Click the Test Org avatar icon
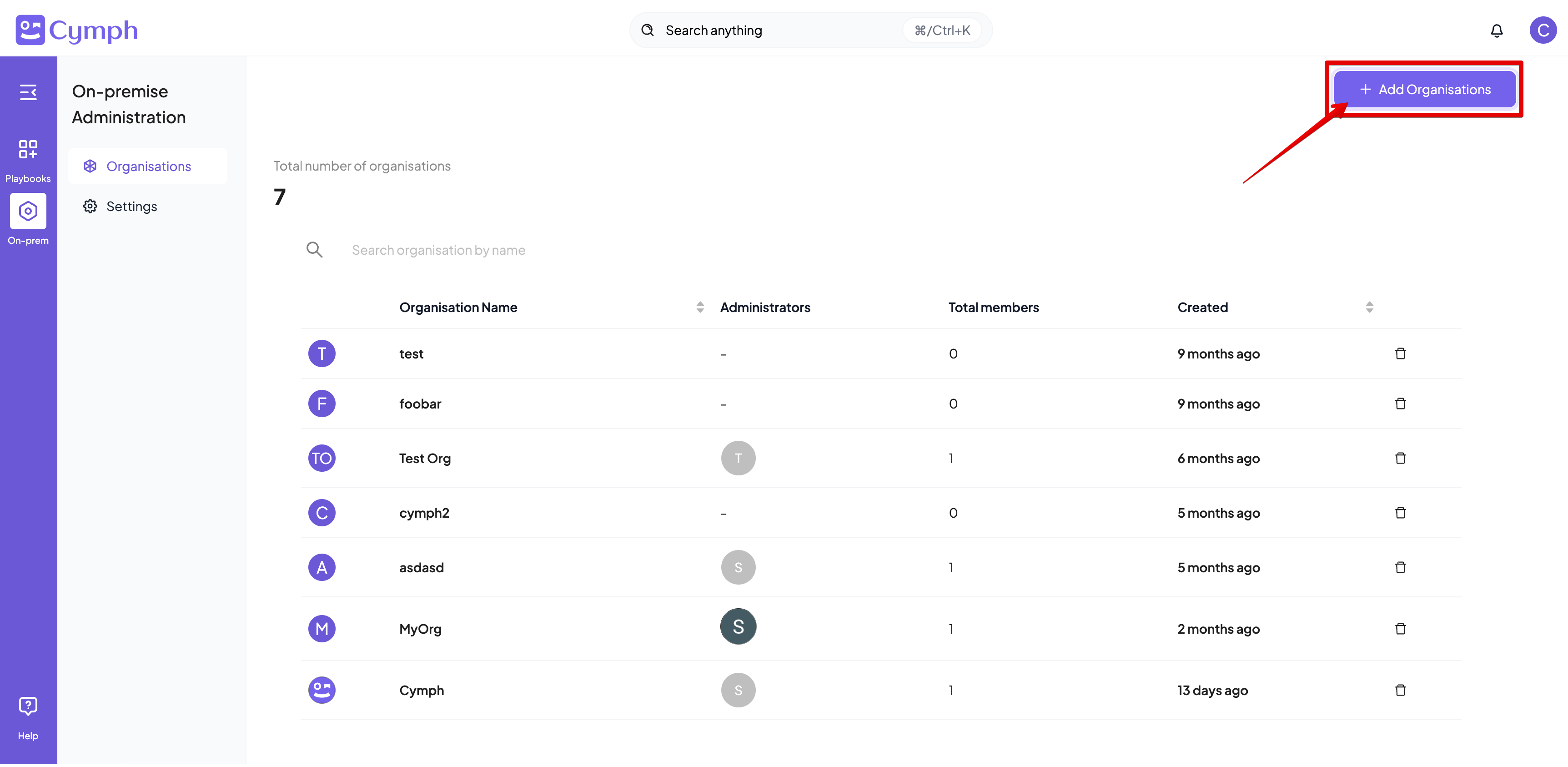This screenshot has height=767, width=1568. tap(322, 458)
